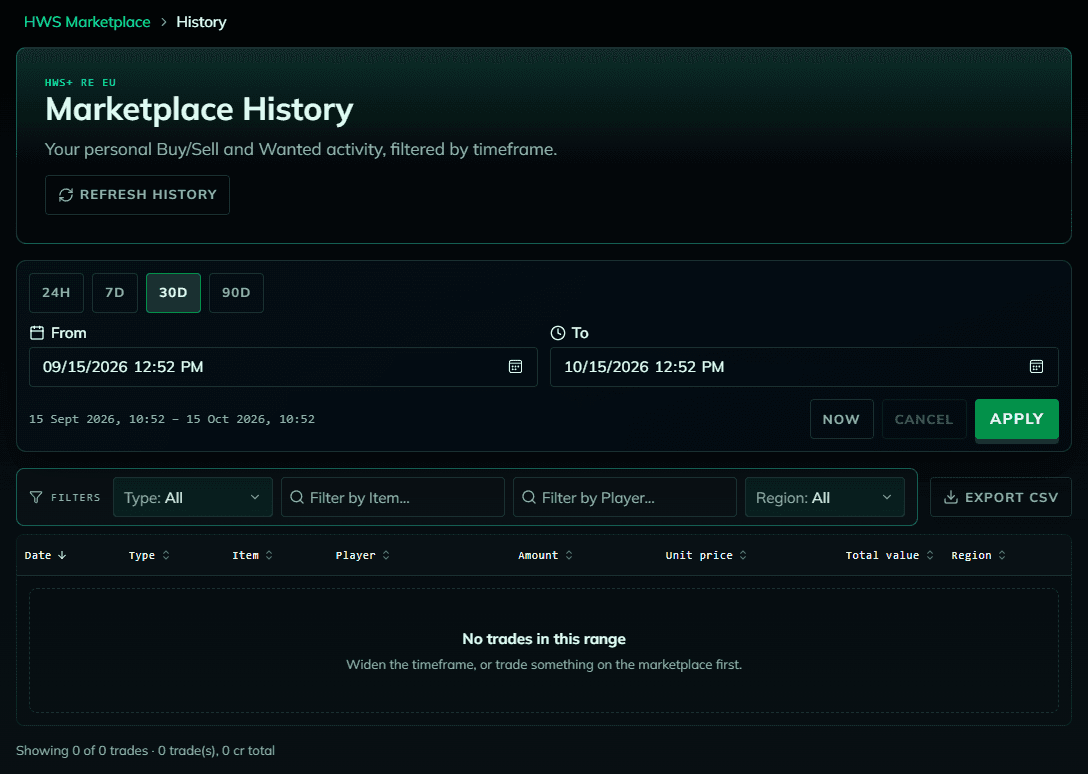Sort by the Date column header
The height and width of the screenshot is (774, 1088).
point(45,555)
